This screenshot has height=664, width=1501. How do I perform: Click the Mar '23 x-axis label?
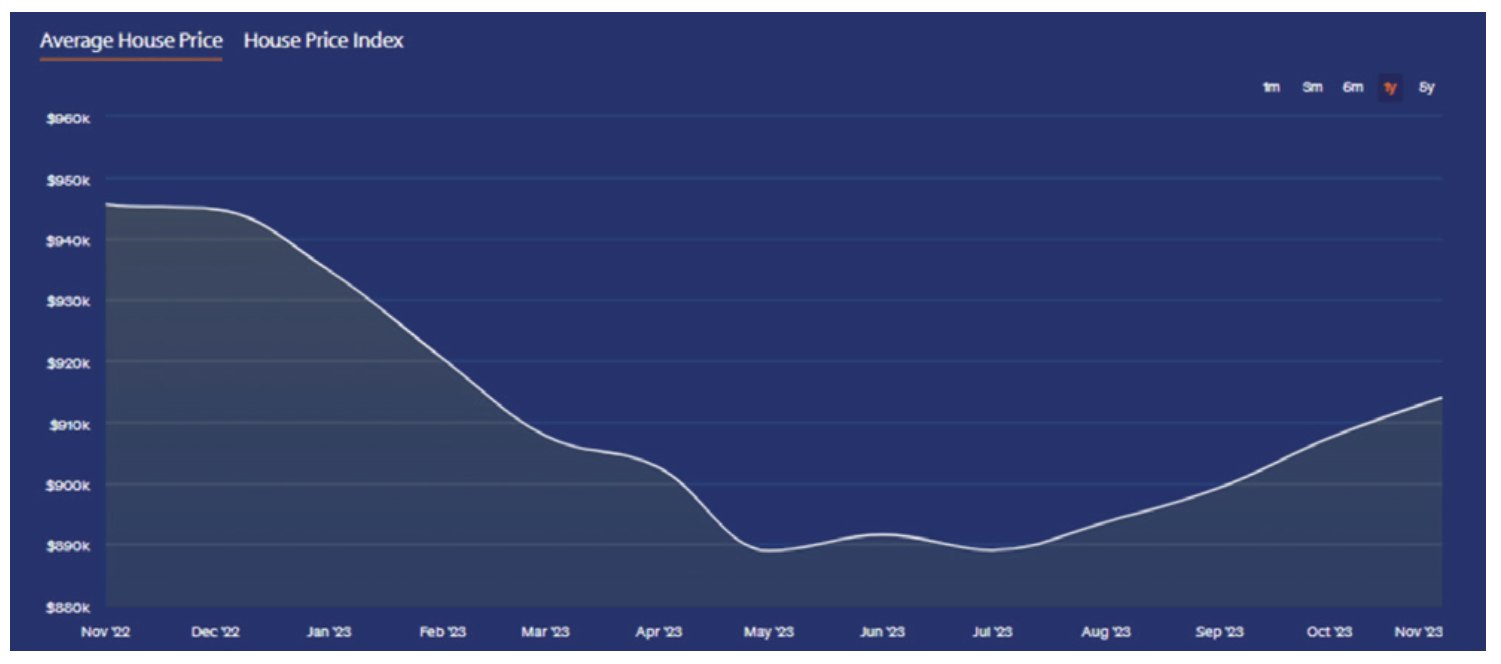click(548, 632)
